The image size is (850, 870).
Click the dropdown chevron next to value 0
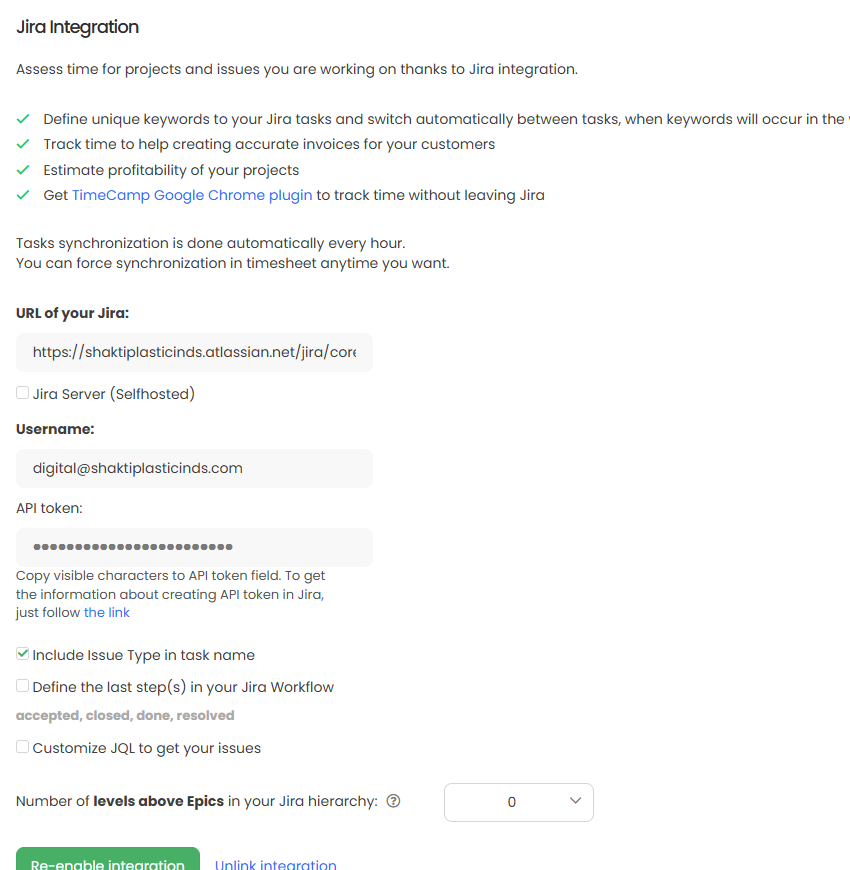(x=575, y=801)
